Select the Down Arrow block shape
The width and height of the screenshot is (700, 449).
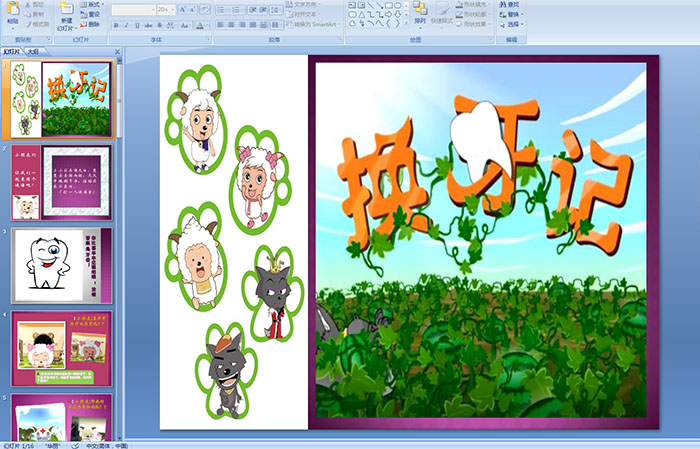[x=397, y=14]
